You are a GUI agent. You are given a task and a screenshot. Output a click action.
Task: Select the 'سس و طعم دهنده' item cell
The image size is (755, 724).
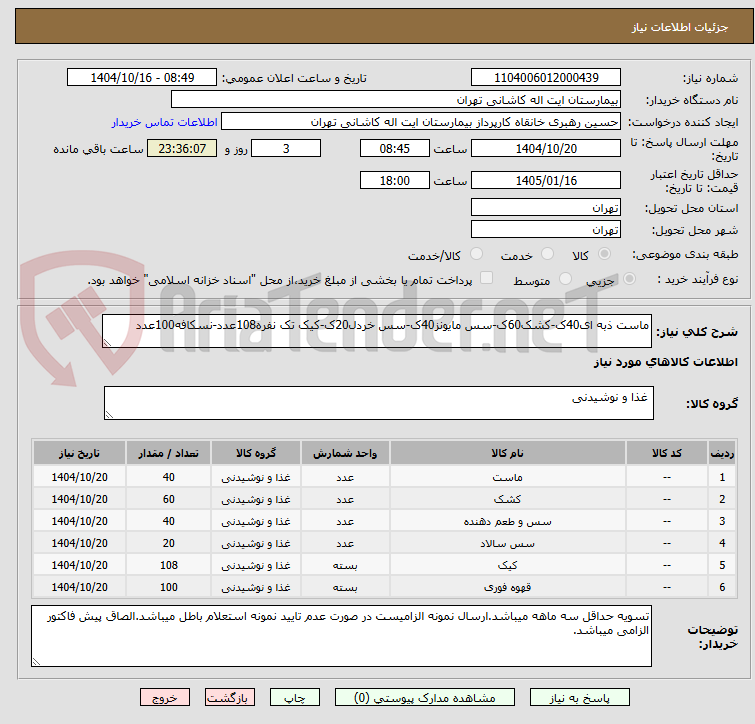508,521
